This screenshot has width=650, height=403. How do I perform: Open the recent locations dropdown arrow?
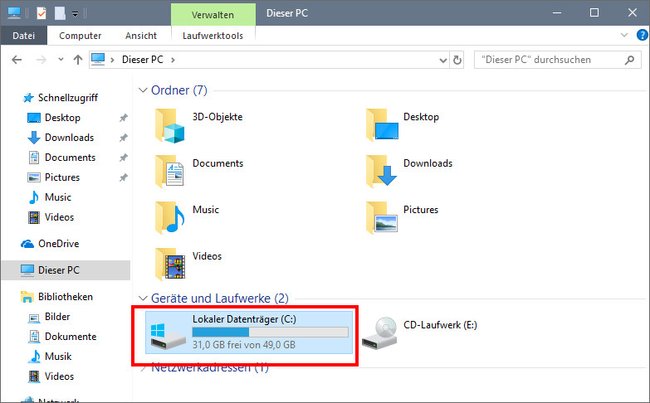[61, 60]
